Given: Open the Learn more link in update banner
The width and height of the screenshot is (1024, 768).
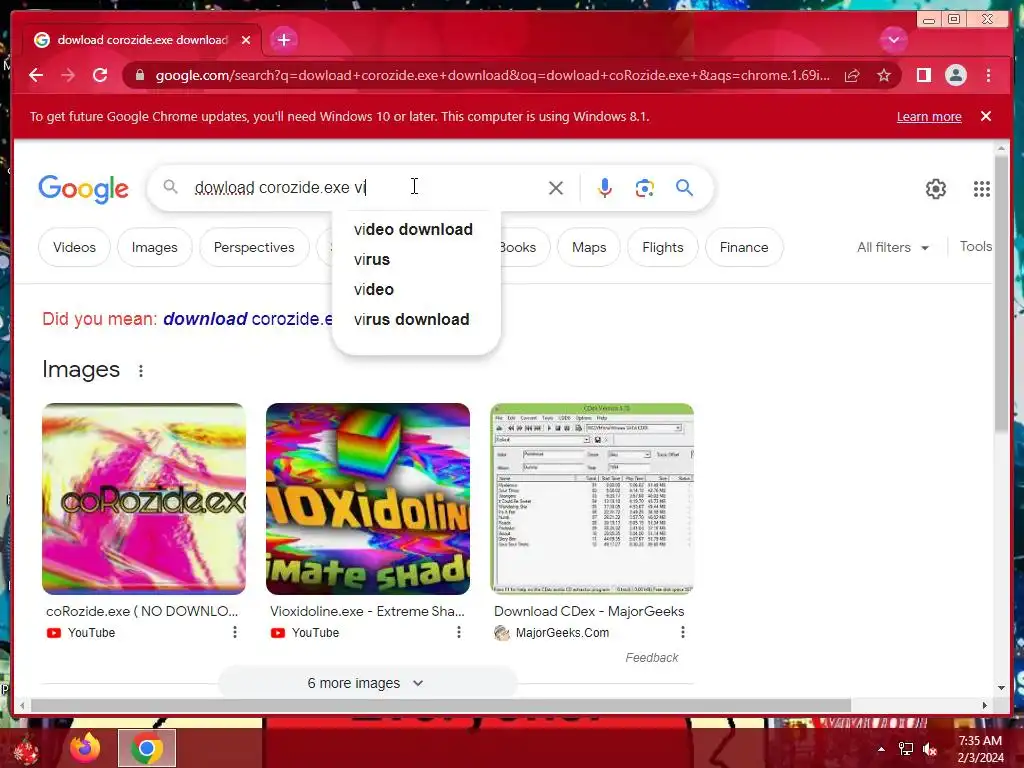Looking at the screenshot, I should coord(929,116).
